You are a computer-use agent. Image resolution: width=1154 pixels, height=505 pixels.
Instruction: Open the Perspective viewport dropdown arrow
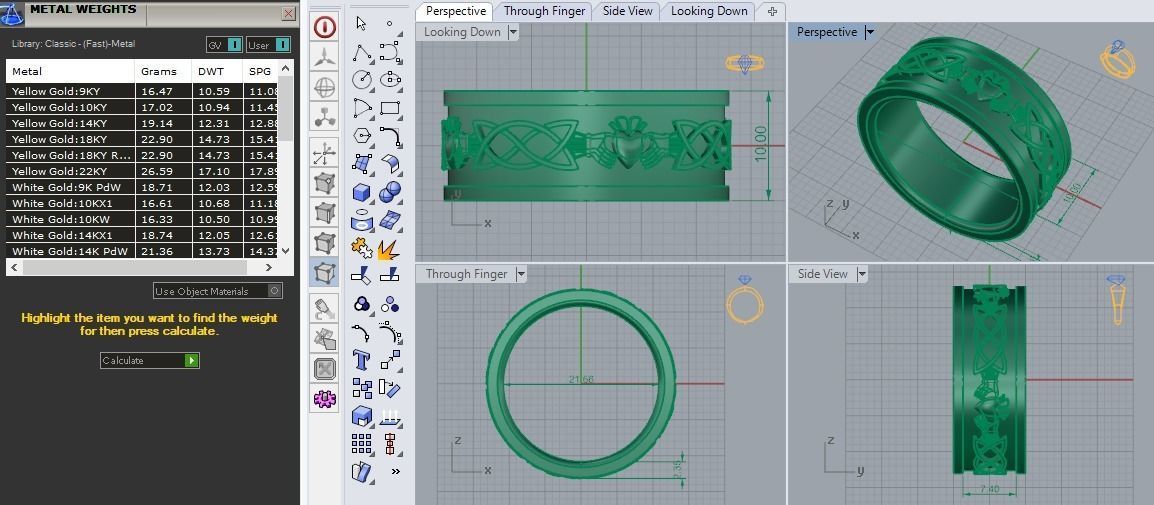coord(869,32)
